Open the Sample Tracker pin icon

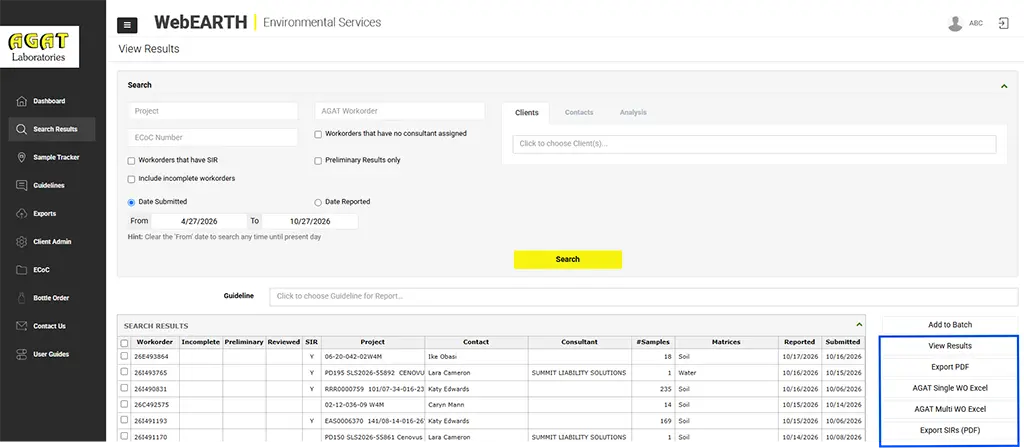click(x=22, y=157)
